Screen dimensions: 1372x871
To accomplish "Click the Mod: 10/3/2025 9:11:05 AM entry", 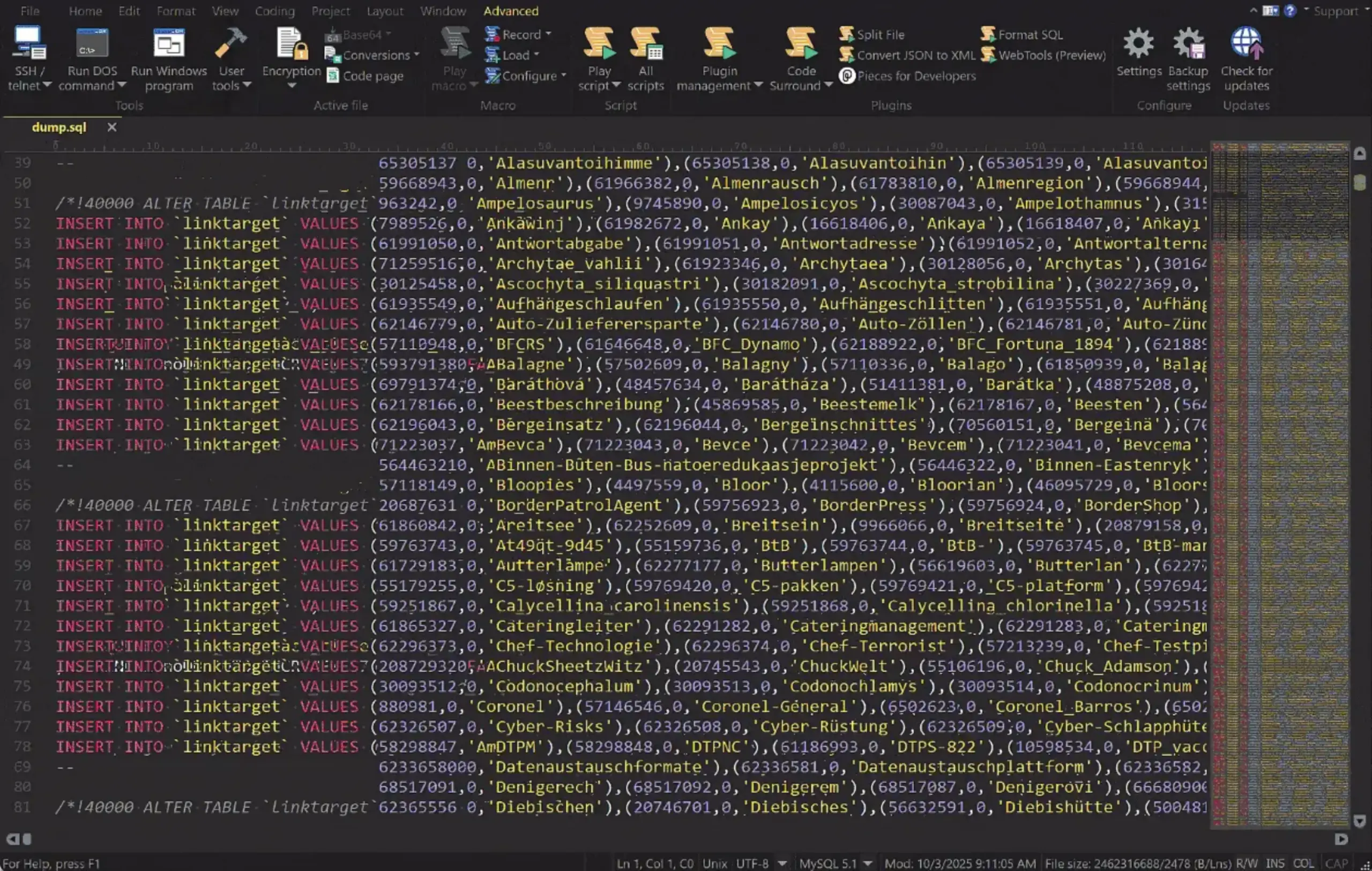I will coord(960,864).
